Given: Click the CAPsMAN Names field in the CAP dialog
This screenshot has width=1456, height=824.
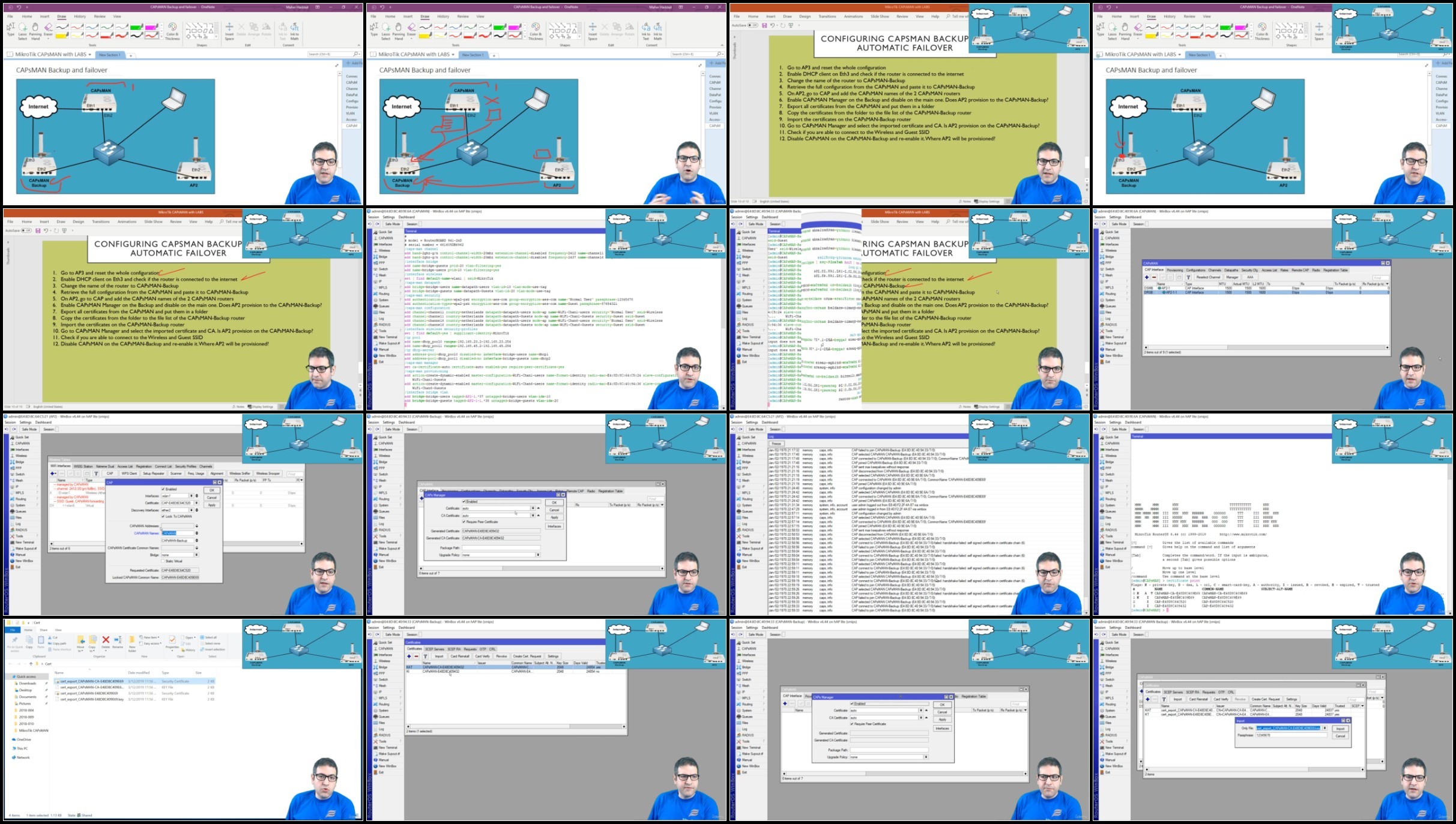Looking at the screenshot, I should [177, 533].
